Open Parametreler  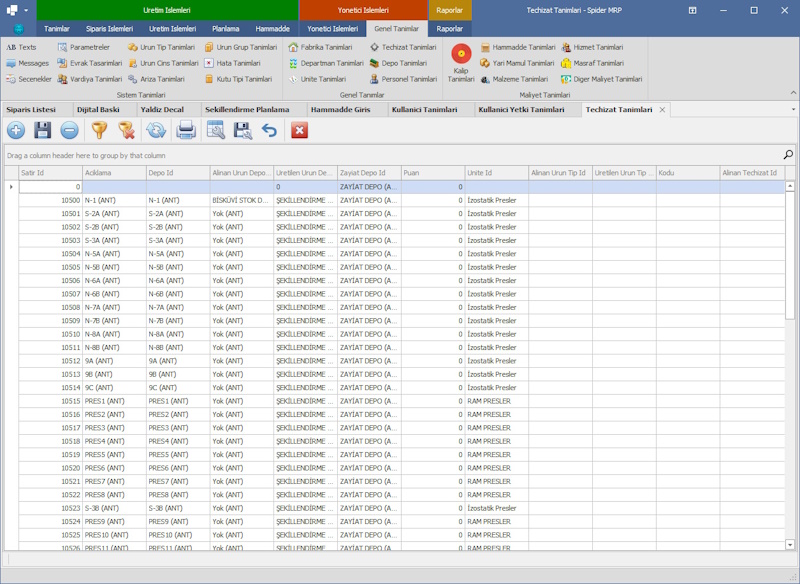point(84,47)
